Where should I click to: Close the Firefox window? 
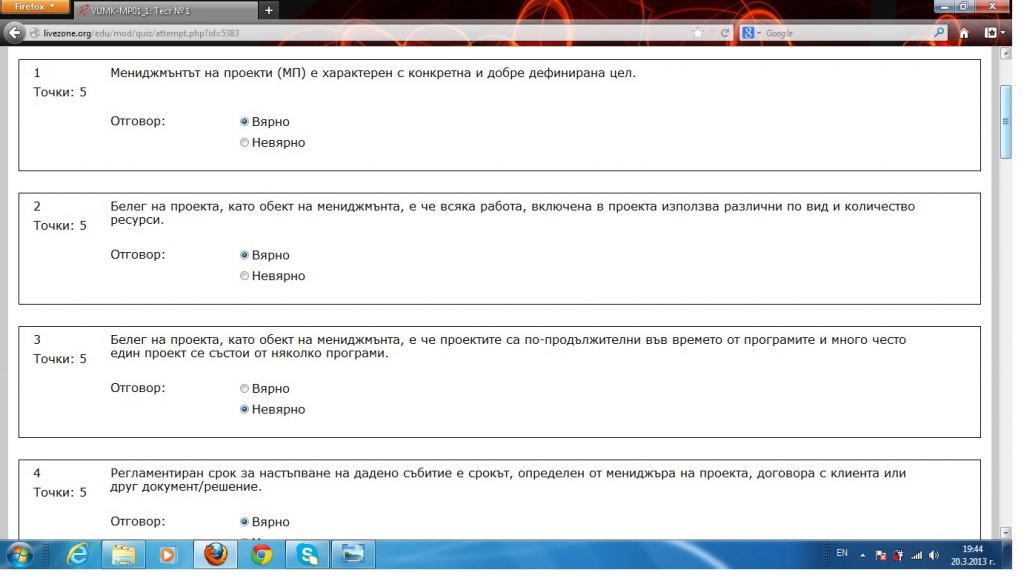point(992,6)
